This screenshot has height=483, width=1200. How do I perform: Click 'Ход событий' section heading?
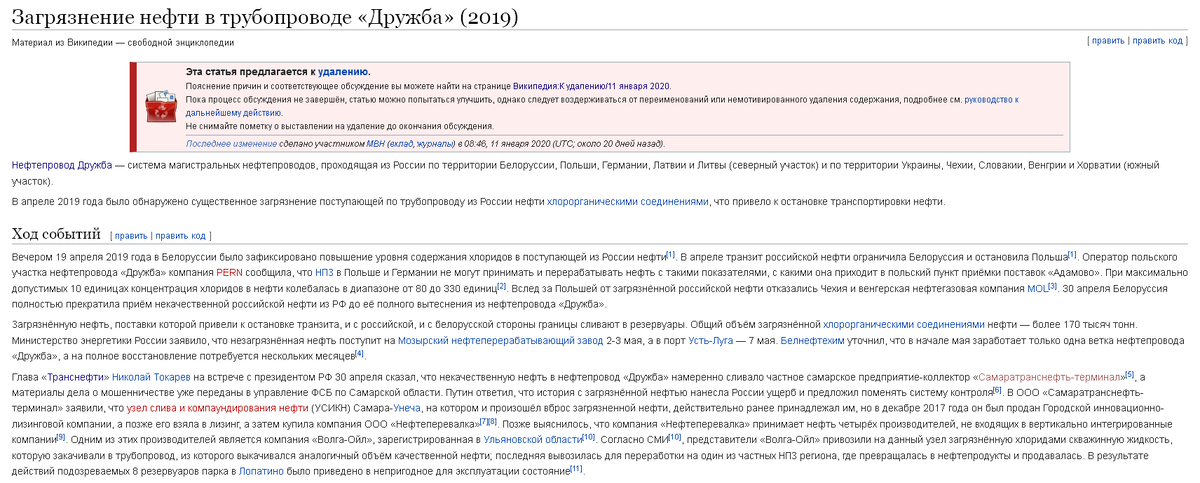(x=56, y=234)
